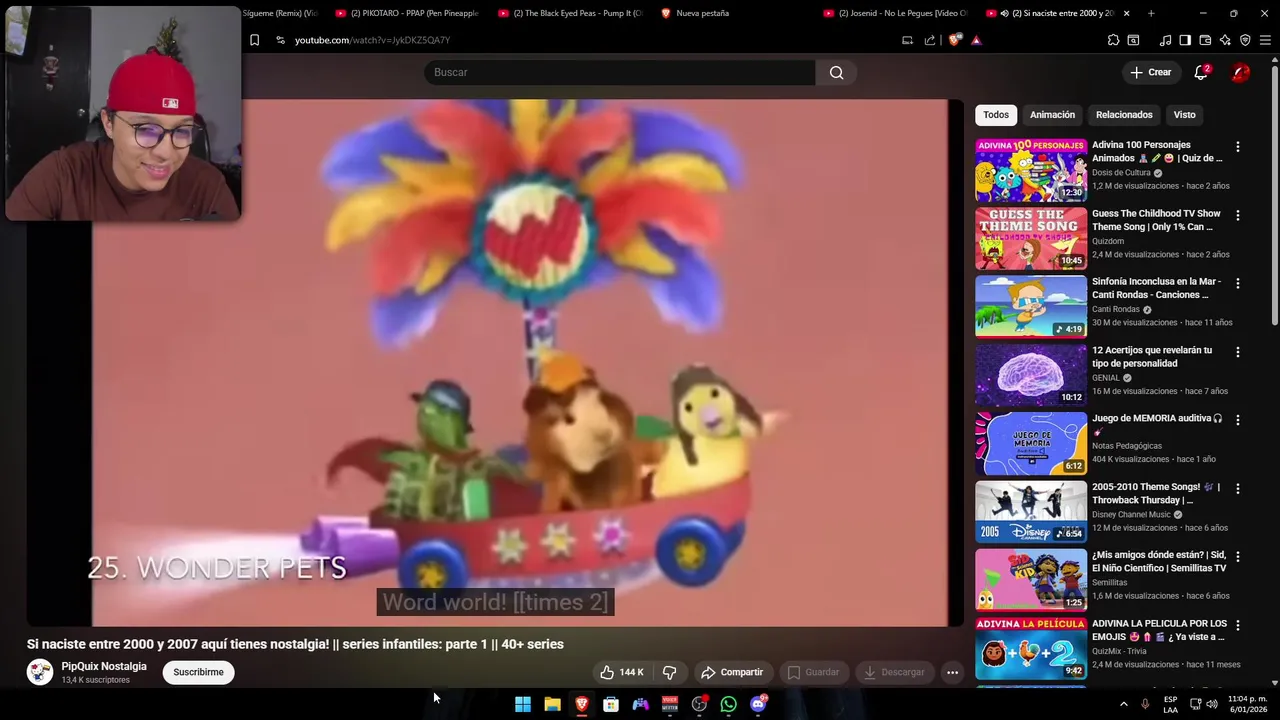Click the volume icon in system tray
Image resolution: width=1280 pixels, height=720 pixels.
click(1212, 704)
